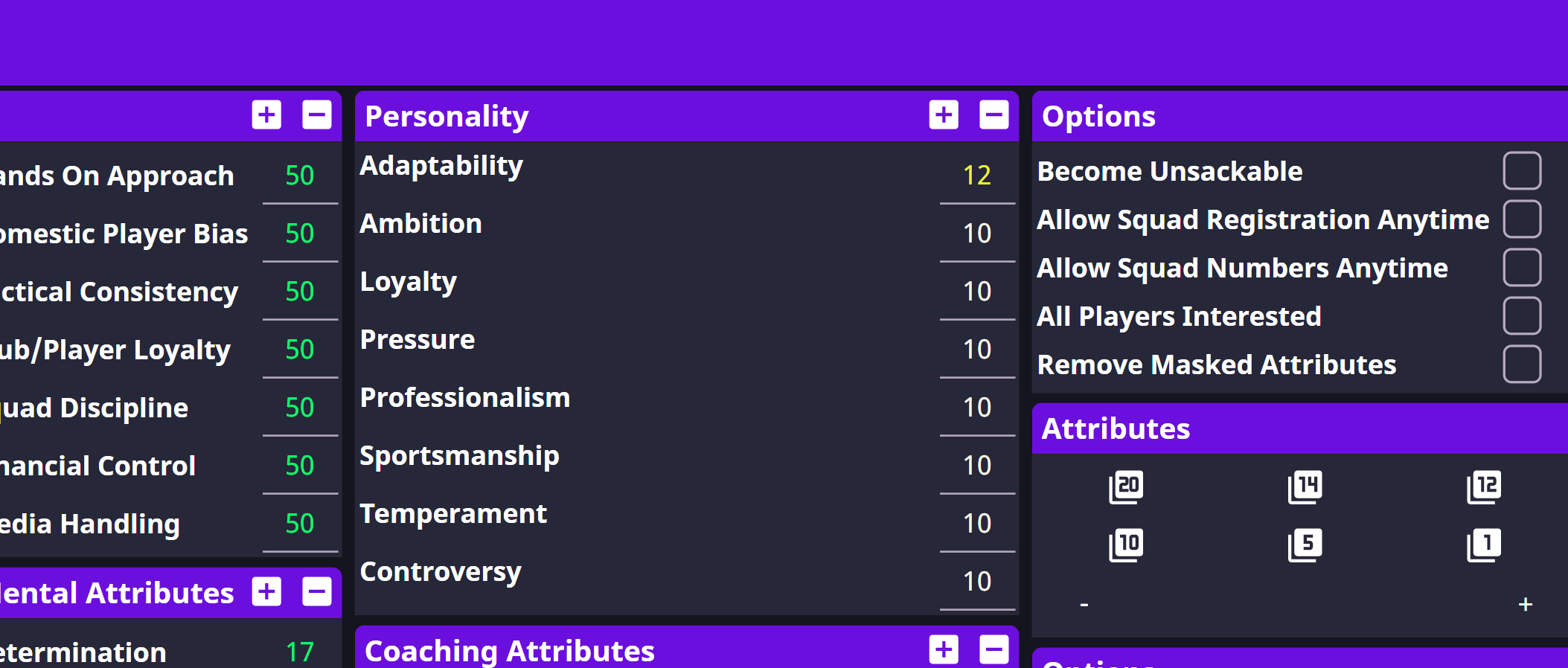The height and width of the screenshot is (668, 1568).
Task: Apply the 12 attribute preset icon
Action: click(x=1483, y=487)
